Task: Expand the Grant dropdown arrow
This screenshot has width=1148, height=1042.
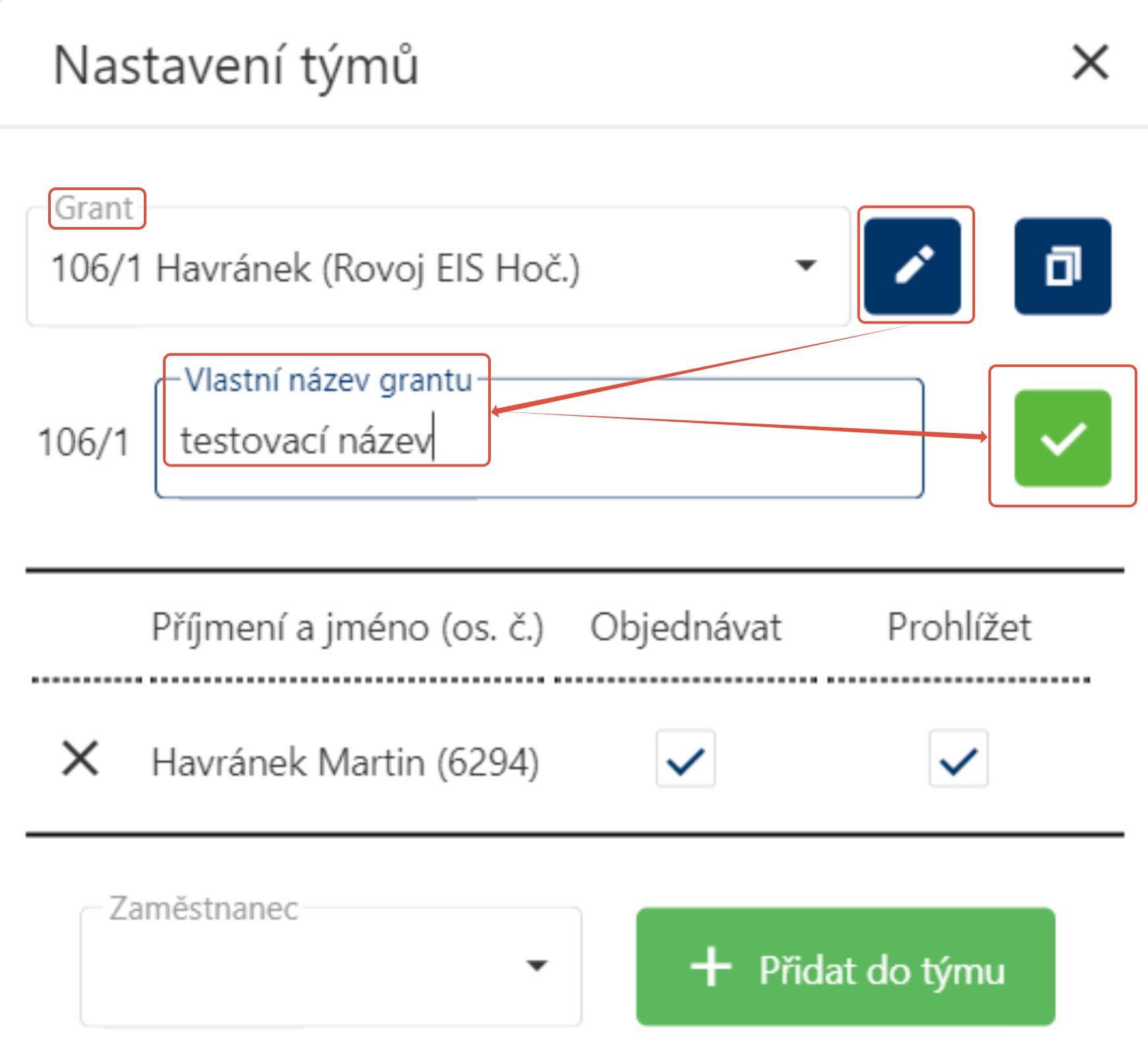Action: coord(806,266)
